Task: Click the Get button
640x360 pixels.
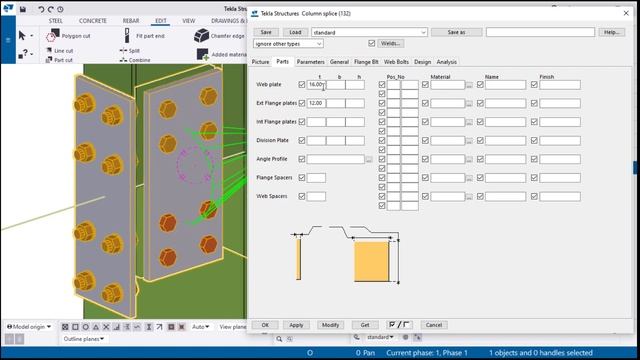Action: point(365,325)
